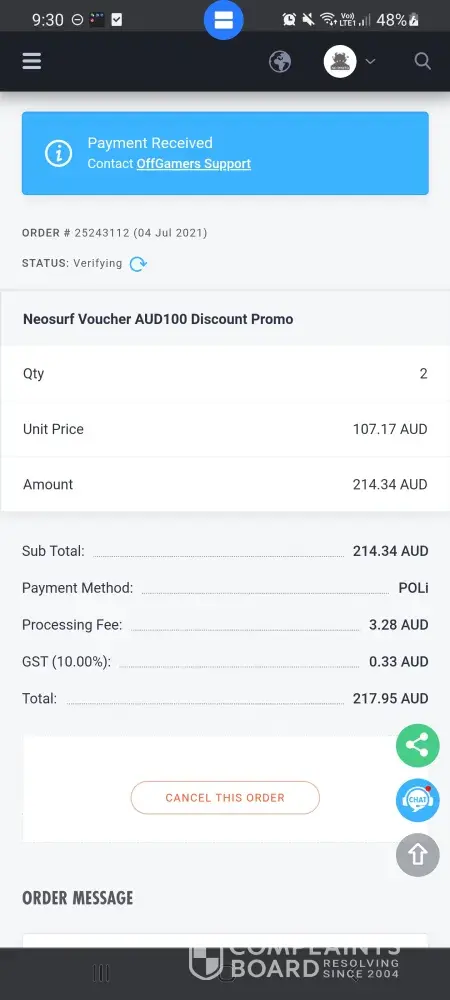The height and width of the screenshot is (1000, 450).
Task: Expand the account dropdown chevron
Action: click(370, 62)
